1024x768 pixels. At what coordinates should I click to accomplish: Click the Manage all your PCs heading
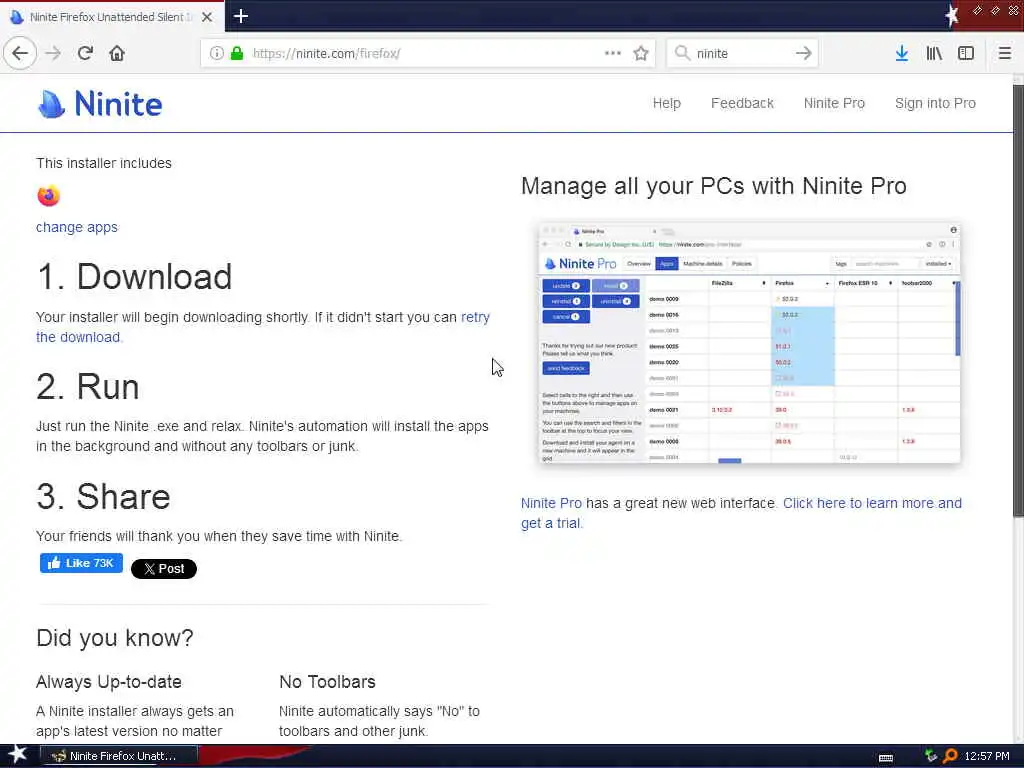pyautogui.click(x=714, y=185)
